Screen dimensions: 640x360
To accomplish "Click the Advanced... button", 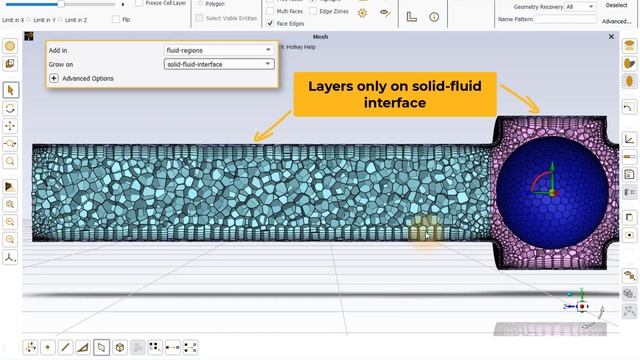I will click(x=616, y=21).
